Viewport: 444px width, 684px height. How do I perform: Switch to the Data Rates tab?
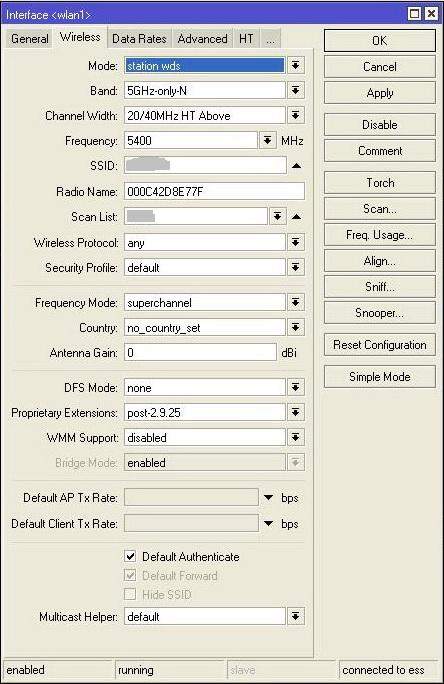(139, 39)
